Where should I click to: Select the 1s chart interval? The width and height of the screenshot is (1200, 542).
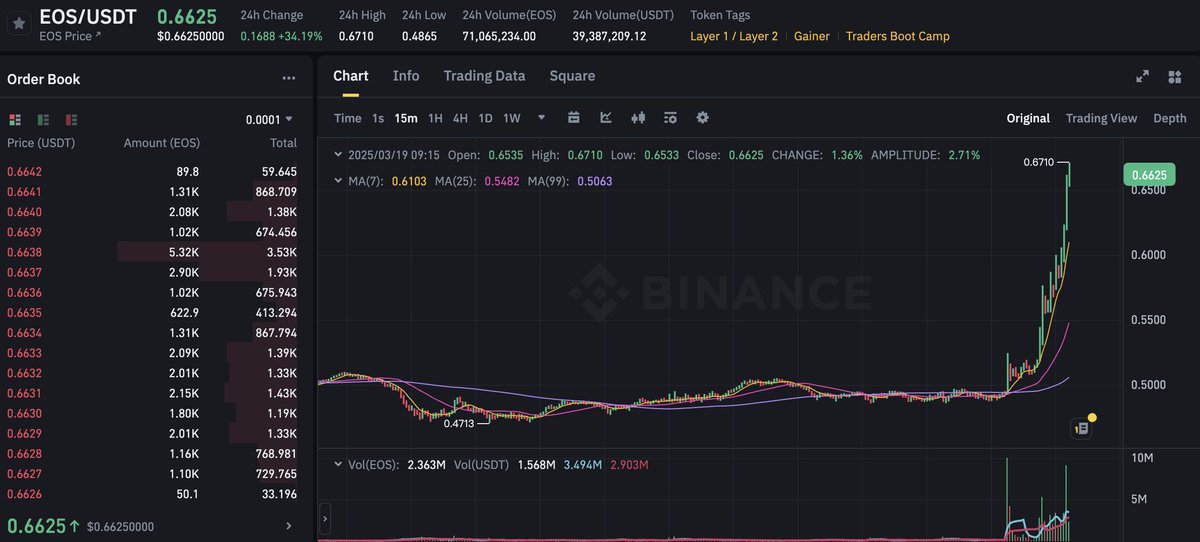click(378, 118)
